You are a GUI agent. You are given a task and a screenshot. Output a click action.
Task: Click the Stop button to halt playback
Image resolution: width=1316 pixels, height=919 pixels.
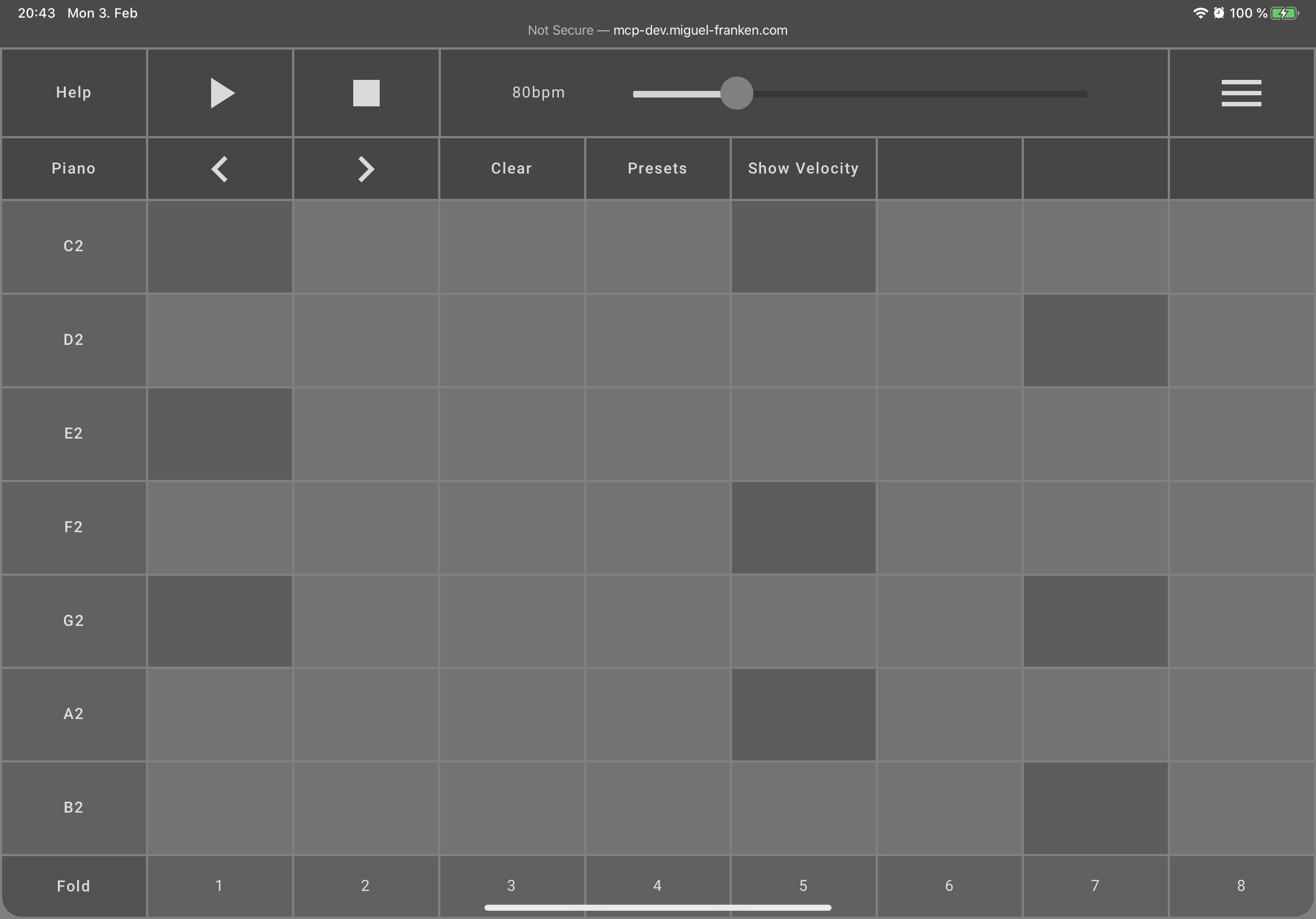[x=366, y=92]
